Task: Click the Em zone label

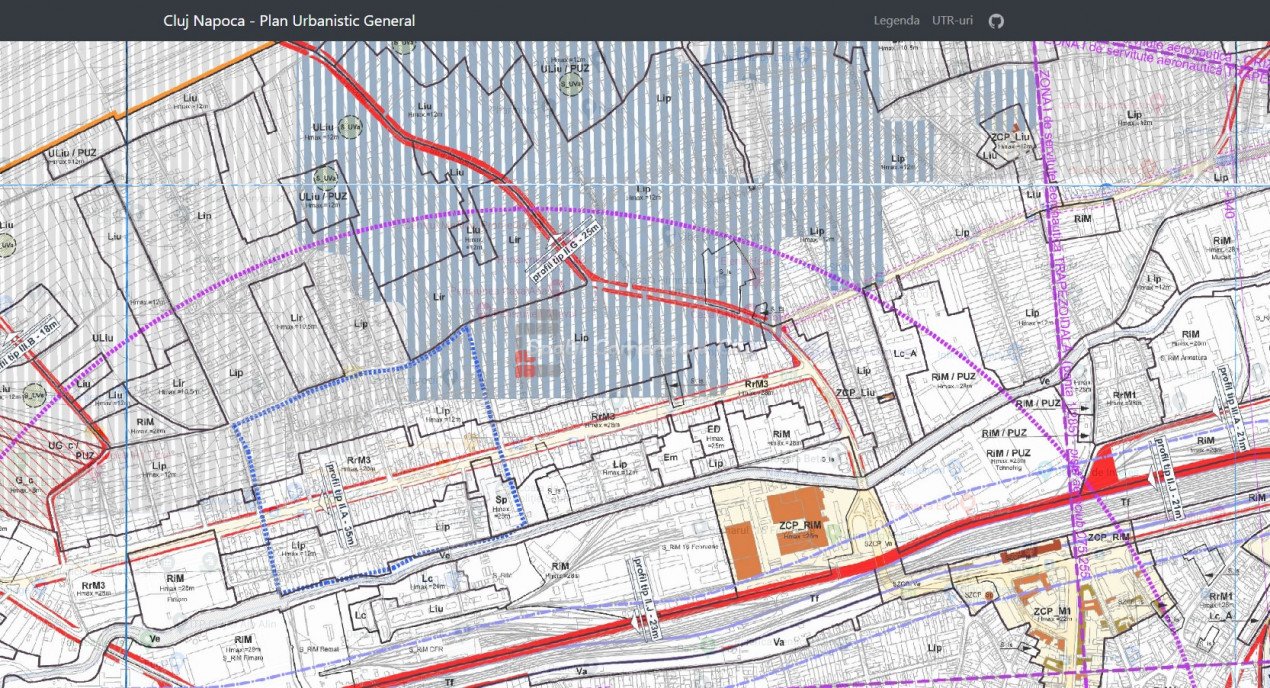Action: [671, 456]
